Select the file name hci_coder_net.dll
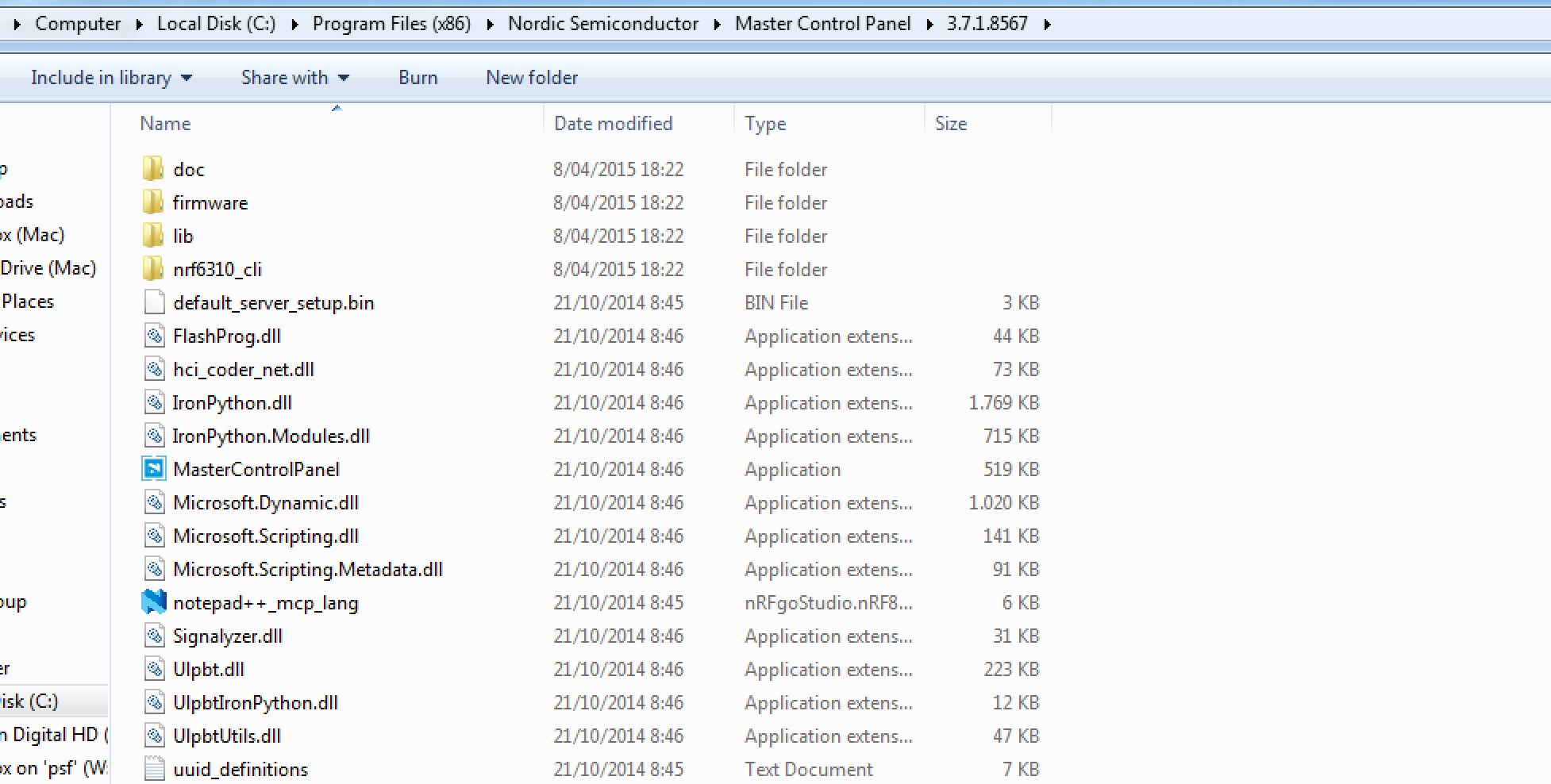This screenshot has width=1551, height=784. click(244, 370)
